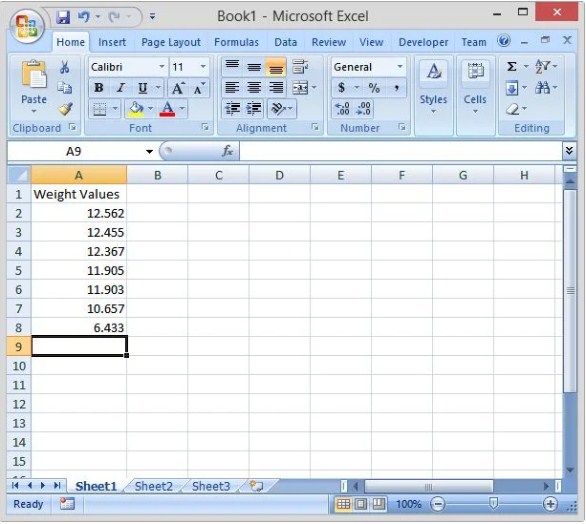Open the Styles gallery button
This screenshot has height=524, width=586.
tap(433, 87)
